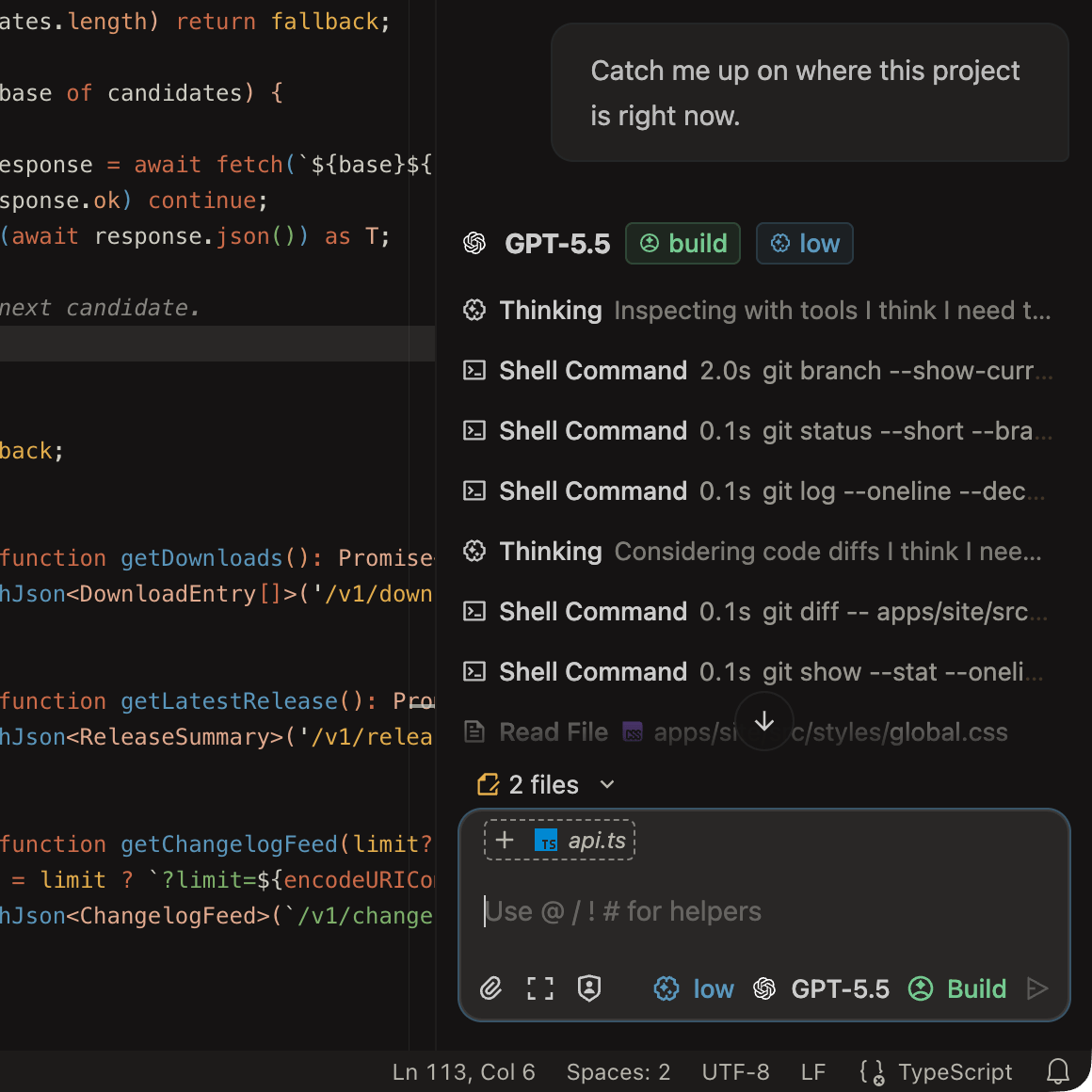Click TypeScript language mode in status bar

pos(955,1072)
